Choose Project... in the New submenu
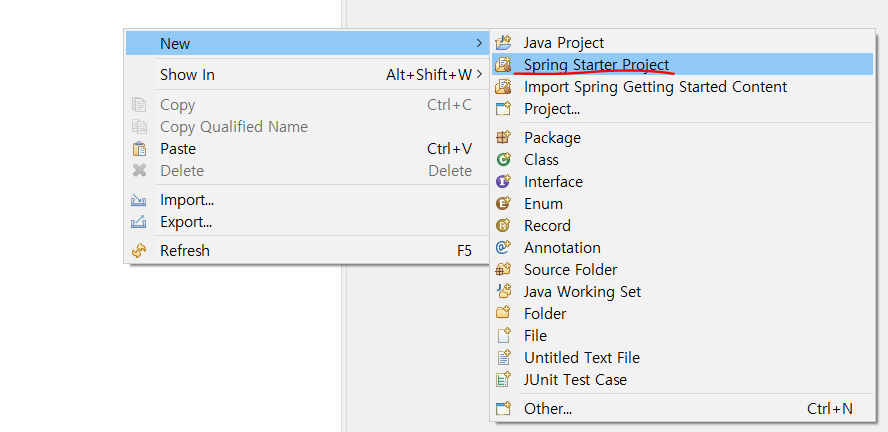This screenshot has width=888, height=432. click(x=682, y=109)
